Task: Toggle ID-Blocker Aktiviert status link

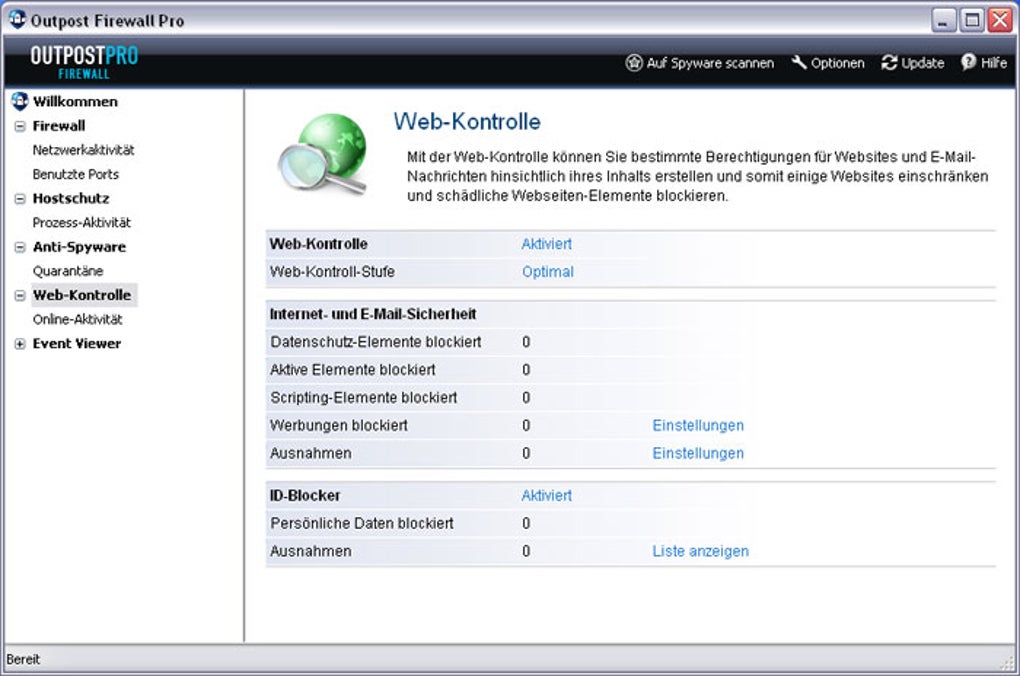Action: 546,496
